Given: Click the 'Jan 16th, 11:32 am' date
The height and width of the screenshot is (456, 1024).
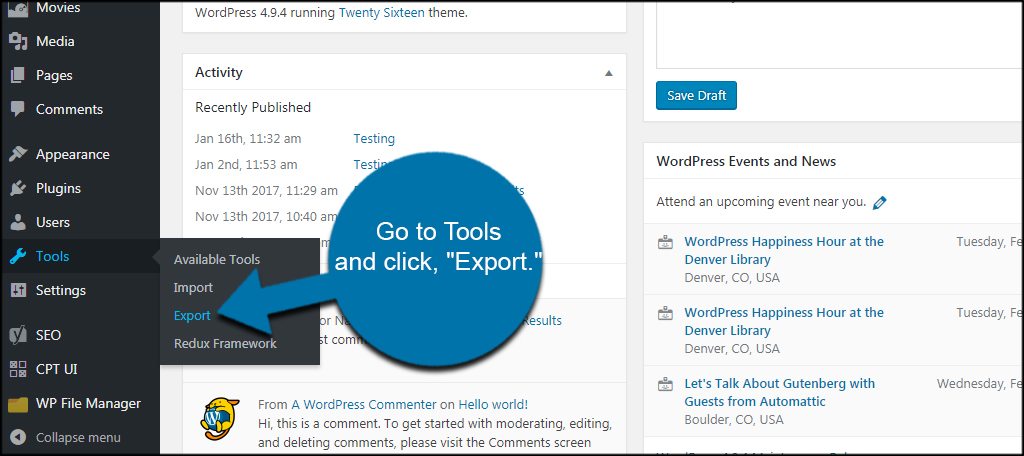Looking at the screenshot, I should 248,138.
